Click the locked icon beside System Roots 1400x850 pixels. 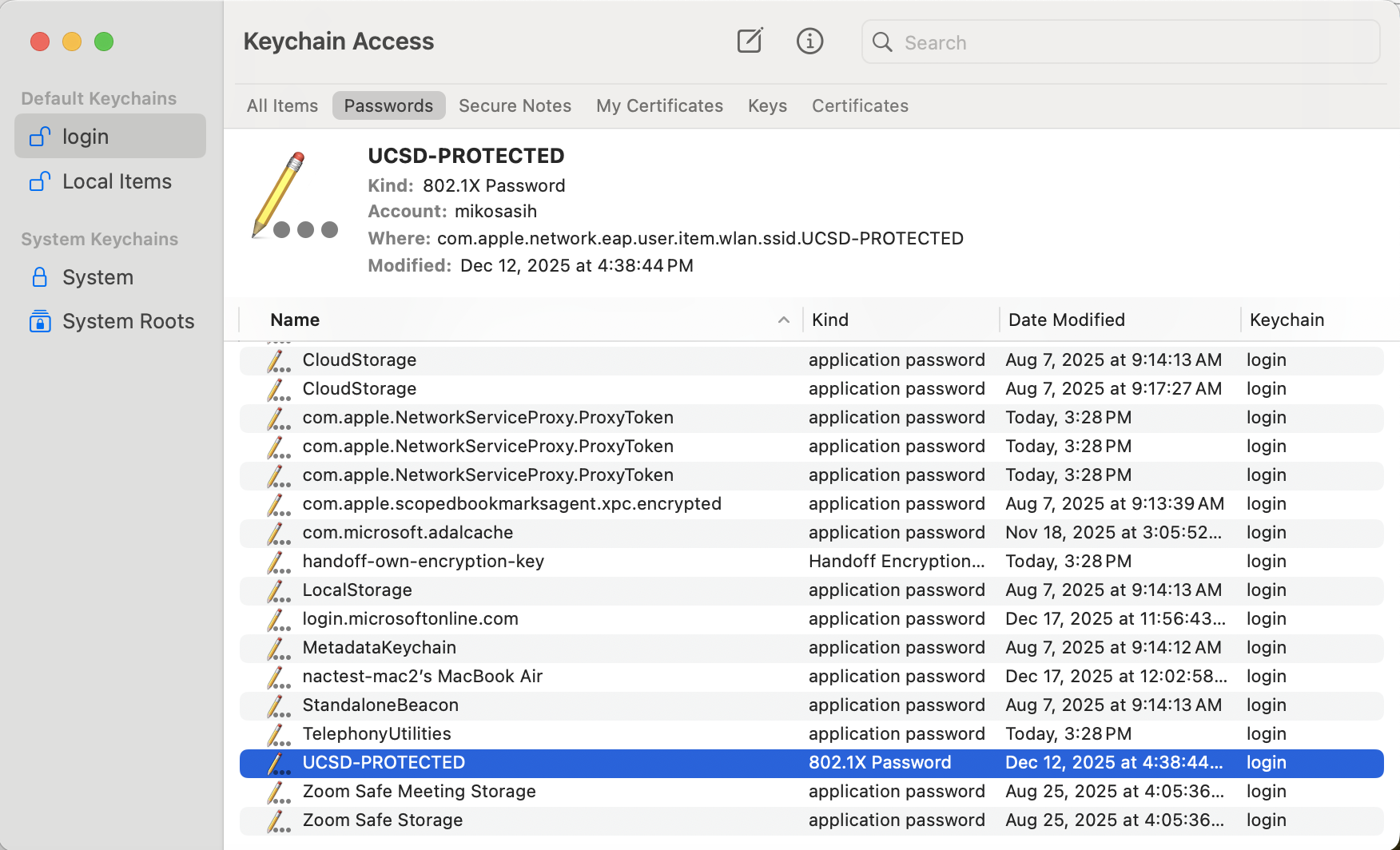pyautogui.click(x=39, y=320)
